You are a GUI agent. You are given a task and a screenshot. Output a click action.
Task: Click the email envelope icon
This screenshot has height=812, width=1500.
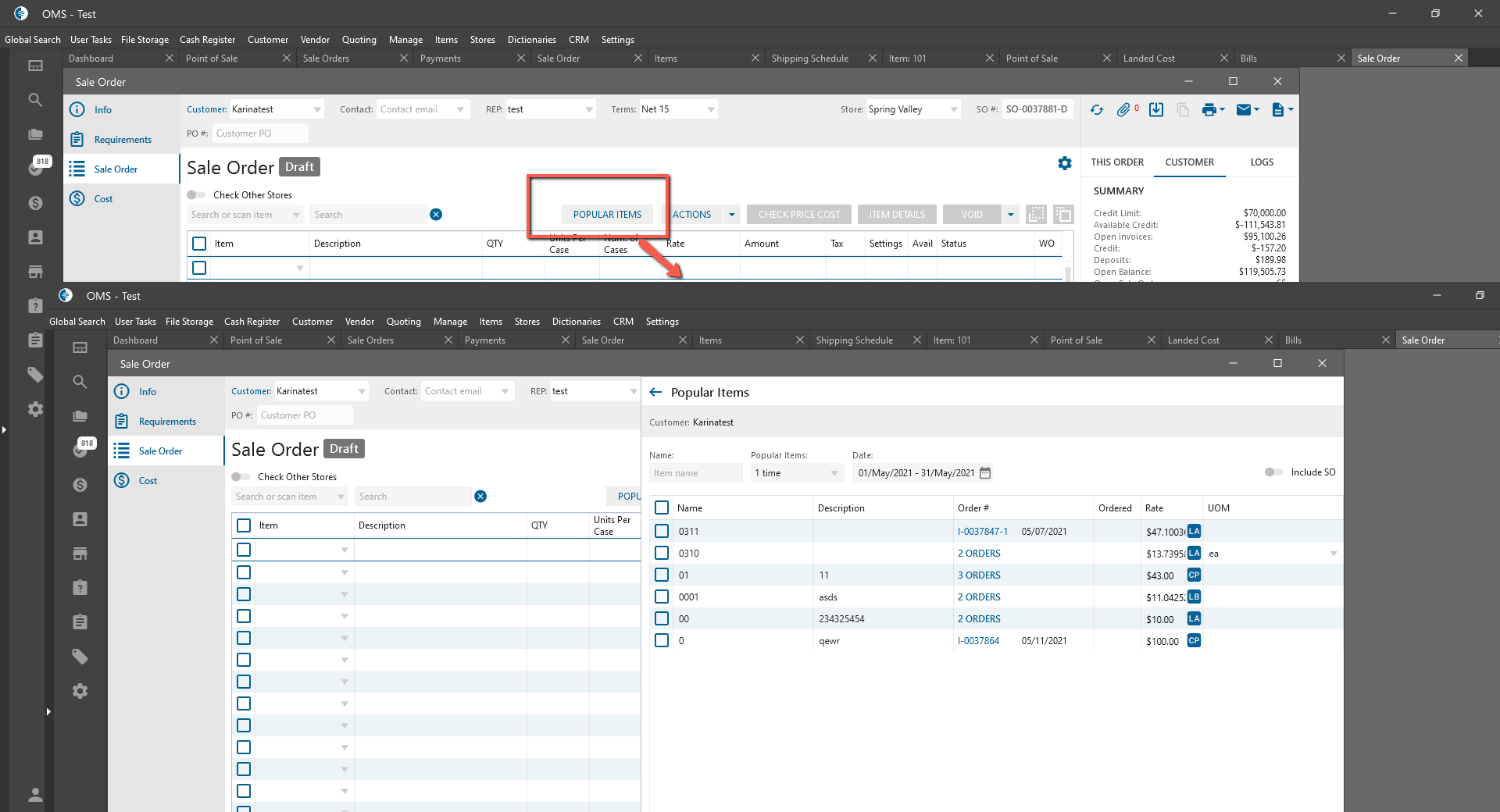pos(1244,110)
